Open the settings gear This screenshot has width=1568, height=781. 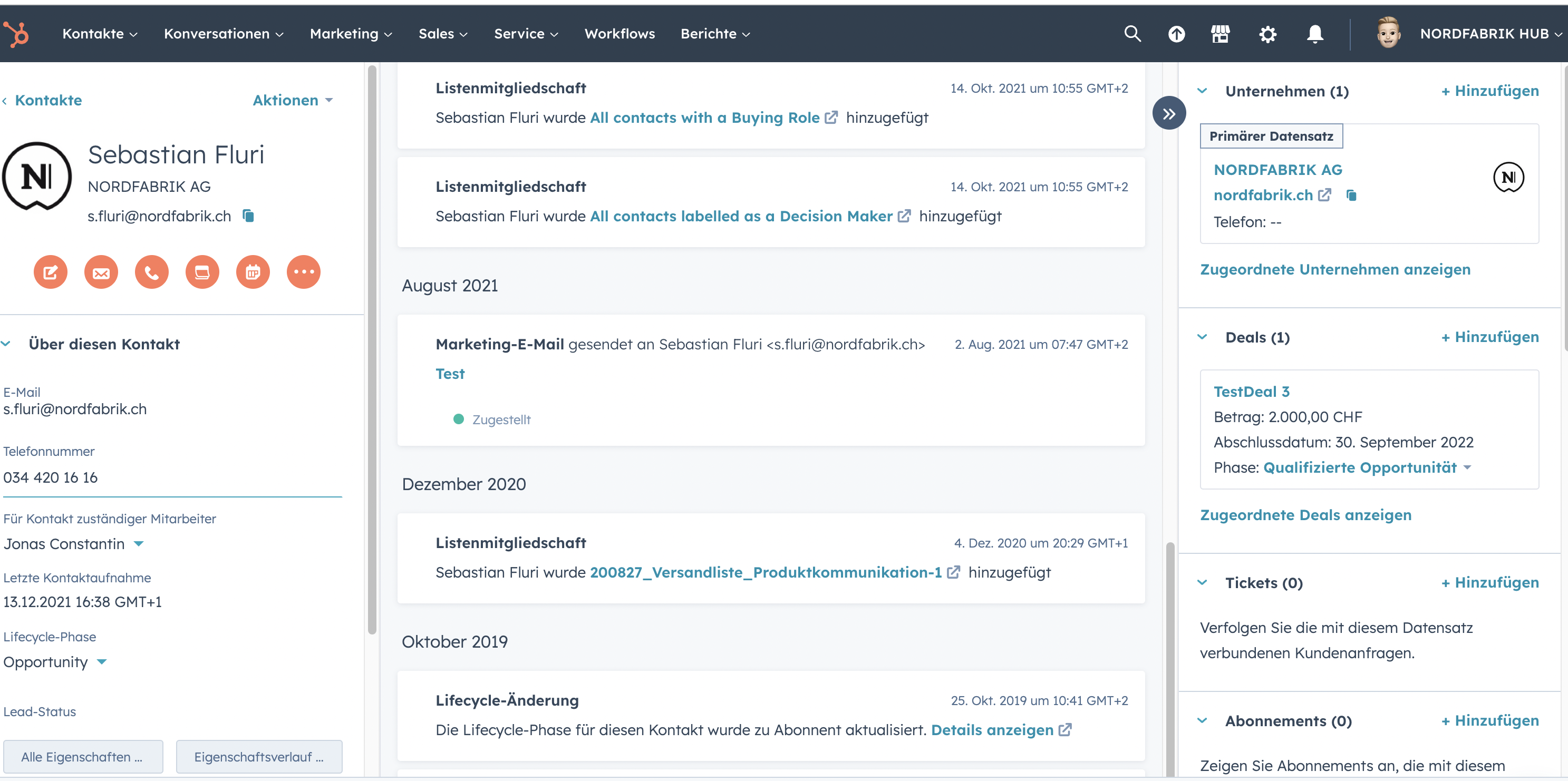click(1268, 34)
